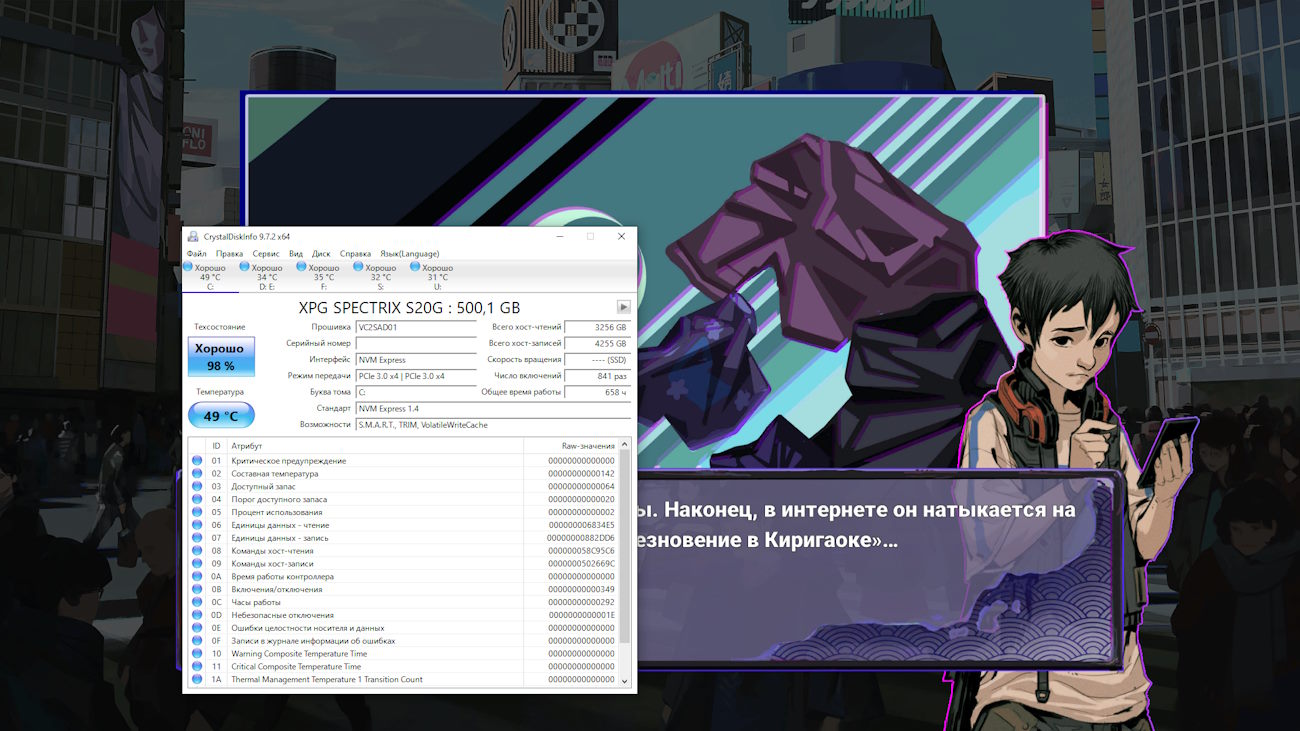Click the attribute list scrollbar down arrow
This screenshot has width=1300, height=731.
(x=626, y=680)
